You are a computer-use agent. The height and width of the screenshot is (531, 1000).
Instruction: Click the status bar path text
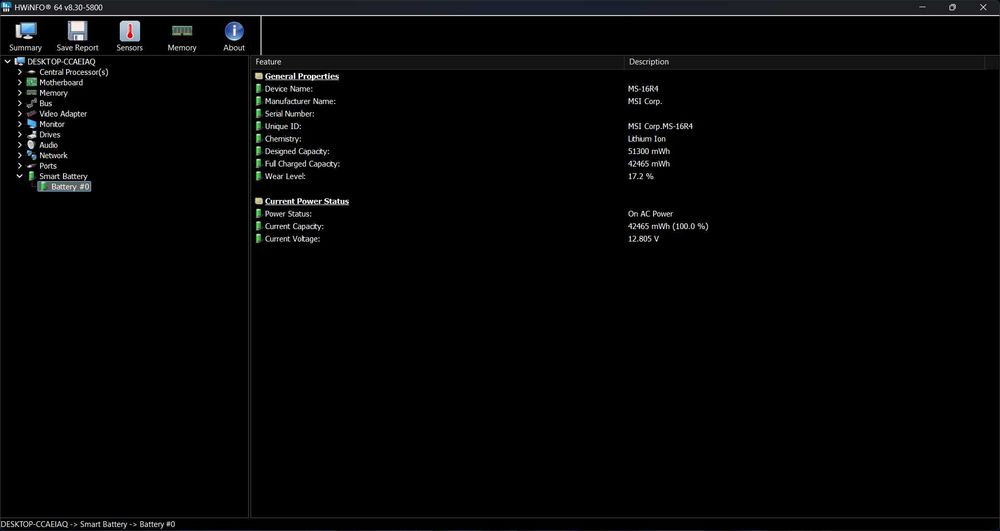pos(88,524)
